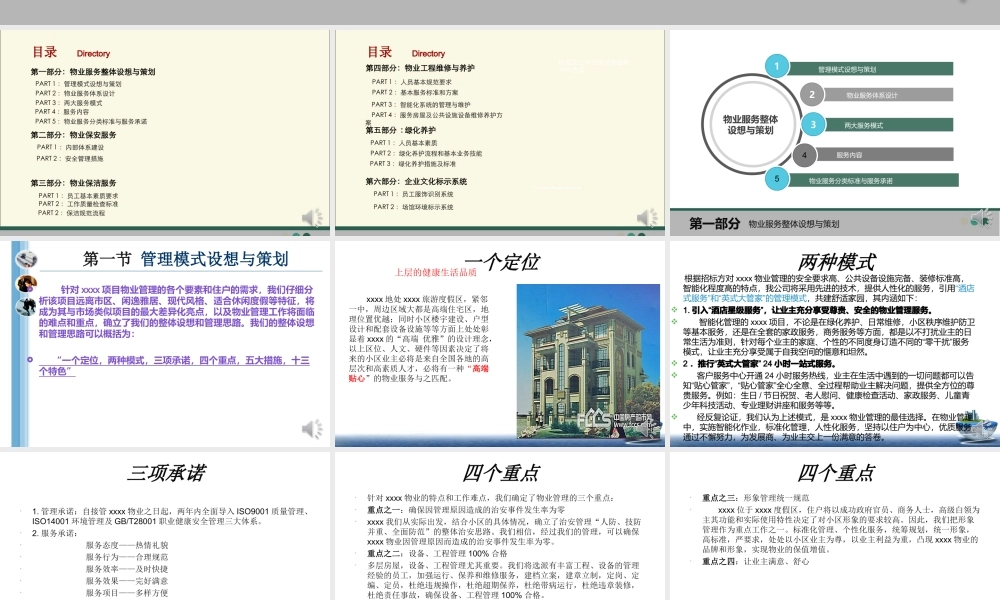1000x600 pixels.
Task: Select the gray bar 服务内容
Action: coord(885,155)
